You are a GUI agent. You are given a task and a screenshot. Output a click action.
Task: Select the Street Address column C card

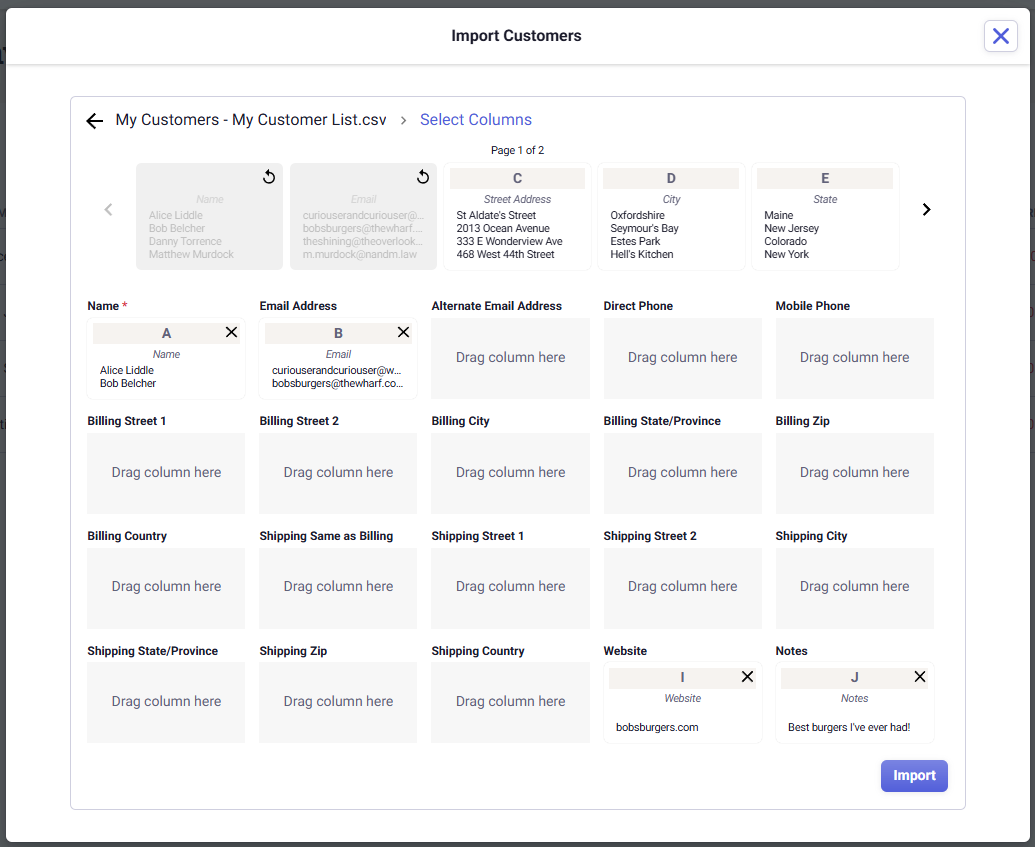click(517, 217)
